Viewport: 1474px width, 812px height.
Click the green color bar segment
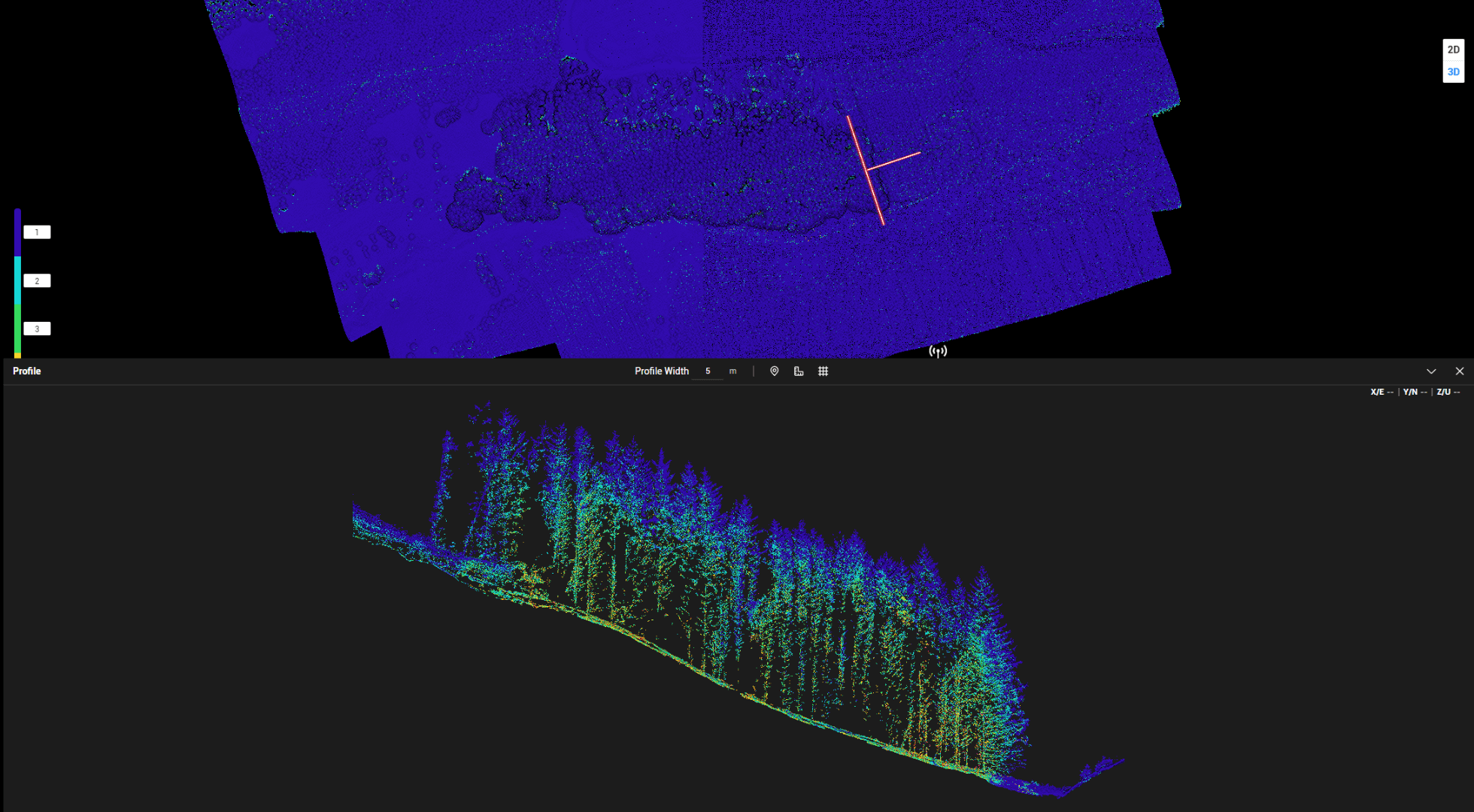coord(17,328)
